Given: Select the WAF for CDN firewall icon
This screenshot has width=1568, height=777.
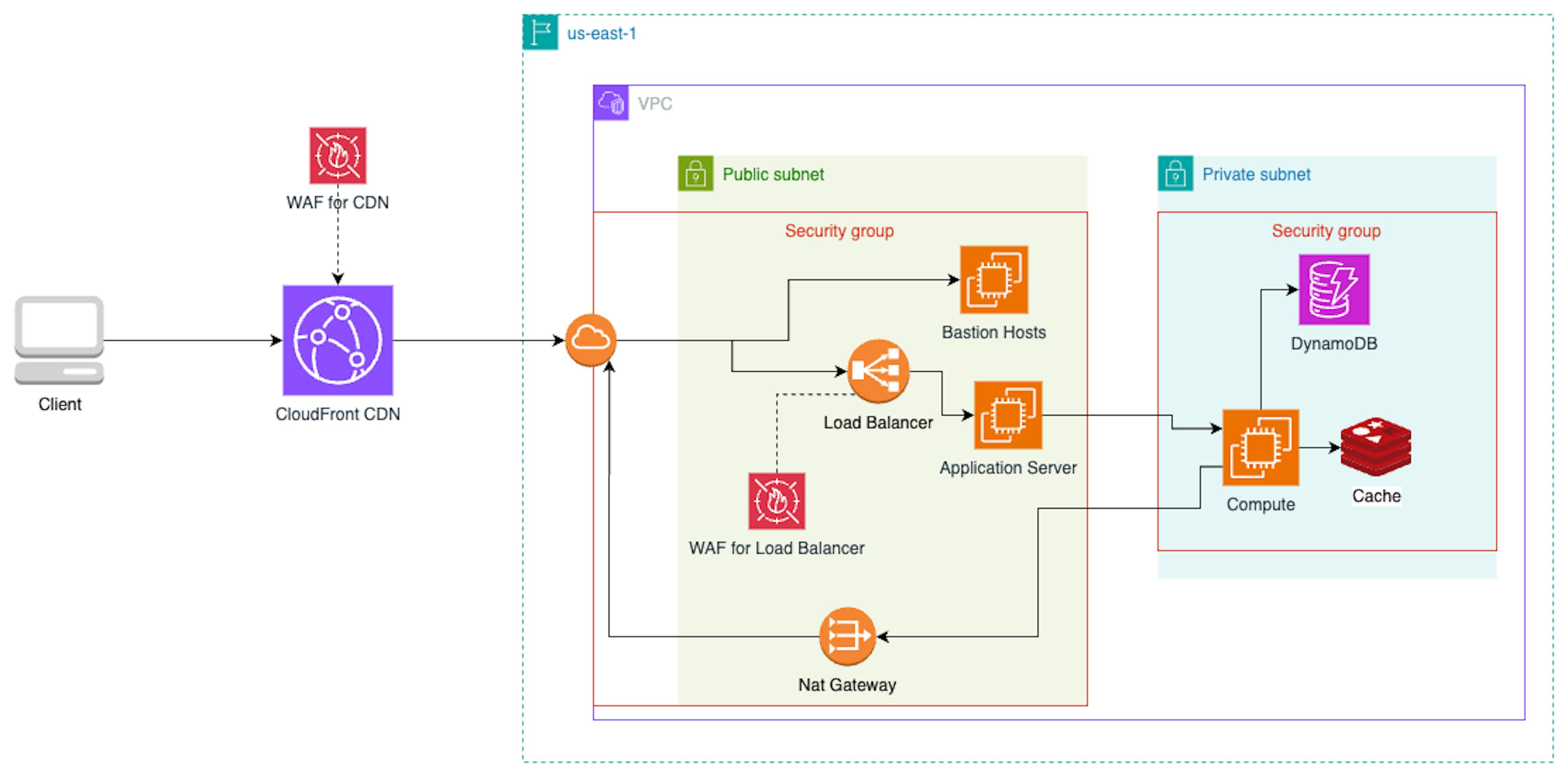Looking at the screenshot, I should tap(338, 155).
